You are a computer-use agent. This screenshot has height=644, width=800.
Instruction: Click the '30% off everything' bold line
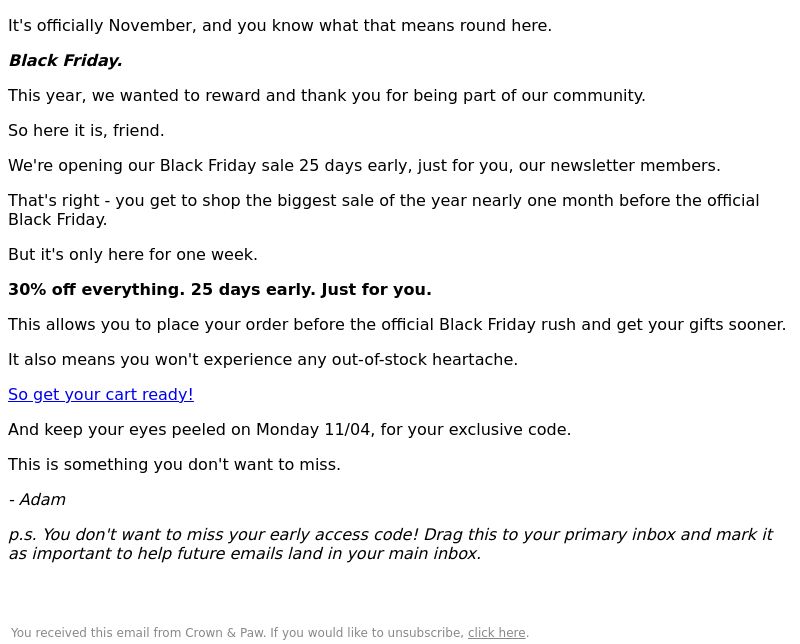pos(220,289)
